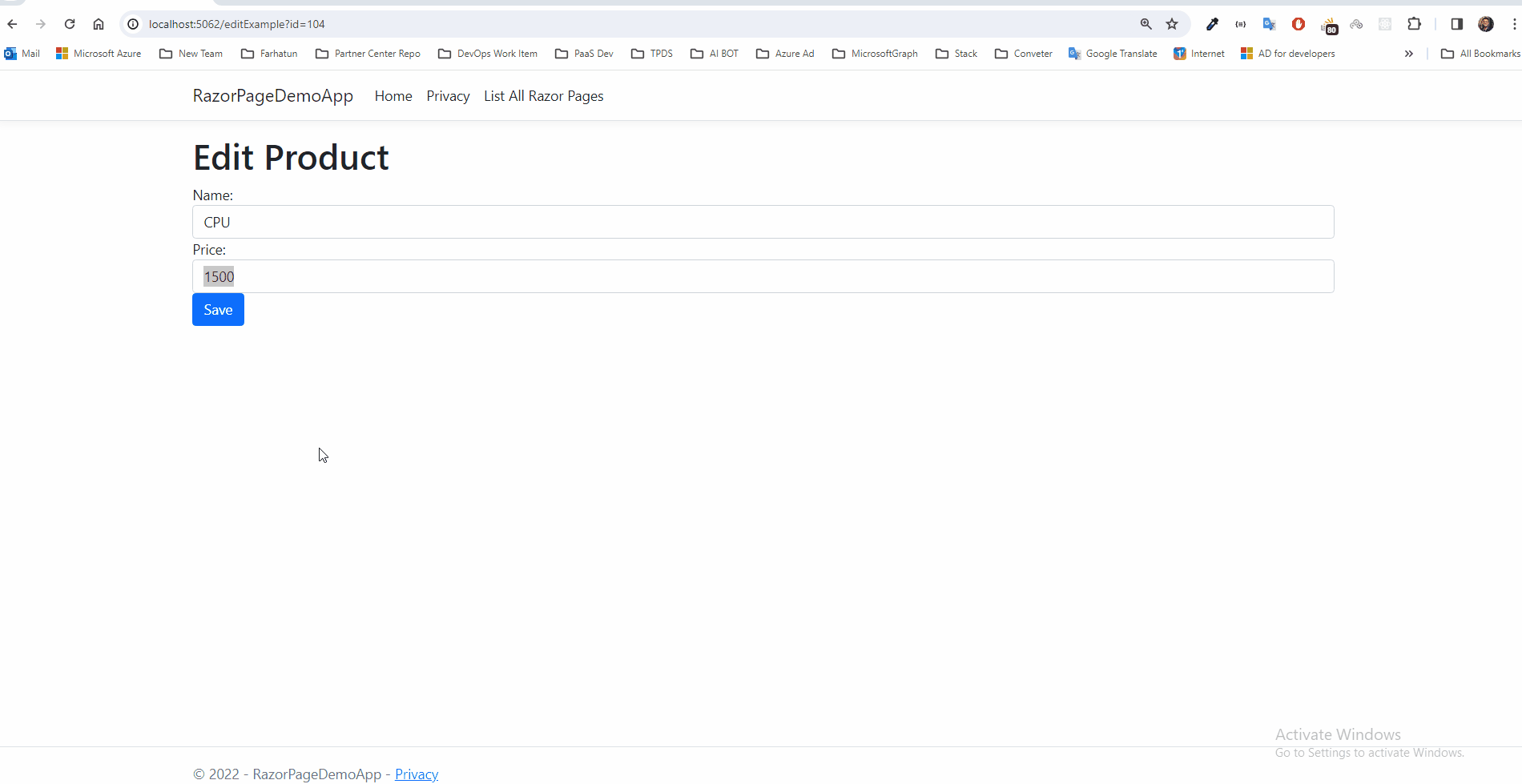This screenshot has width=1522, height=784.
Task: Expand hidden bookmarks with the chevron
Action: [1408, 54]
